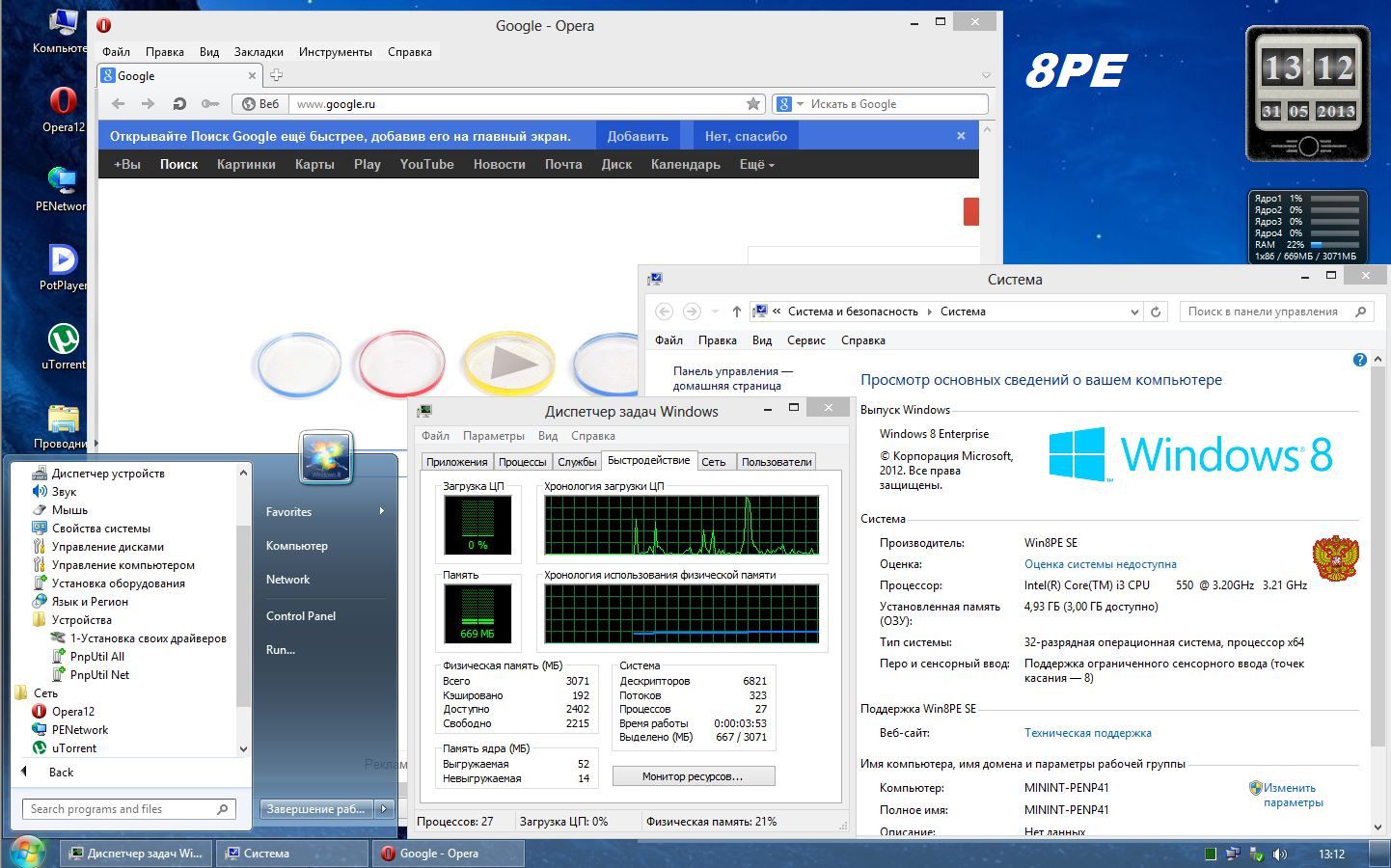The image size is (1391, 868).
Task: Open Техническая поддержка link
Action: tap(1087, 733)
